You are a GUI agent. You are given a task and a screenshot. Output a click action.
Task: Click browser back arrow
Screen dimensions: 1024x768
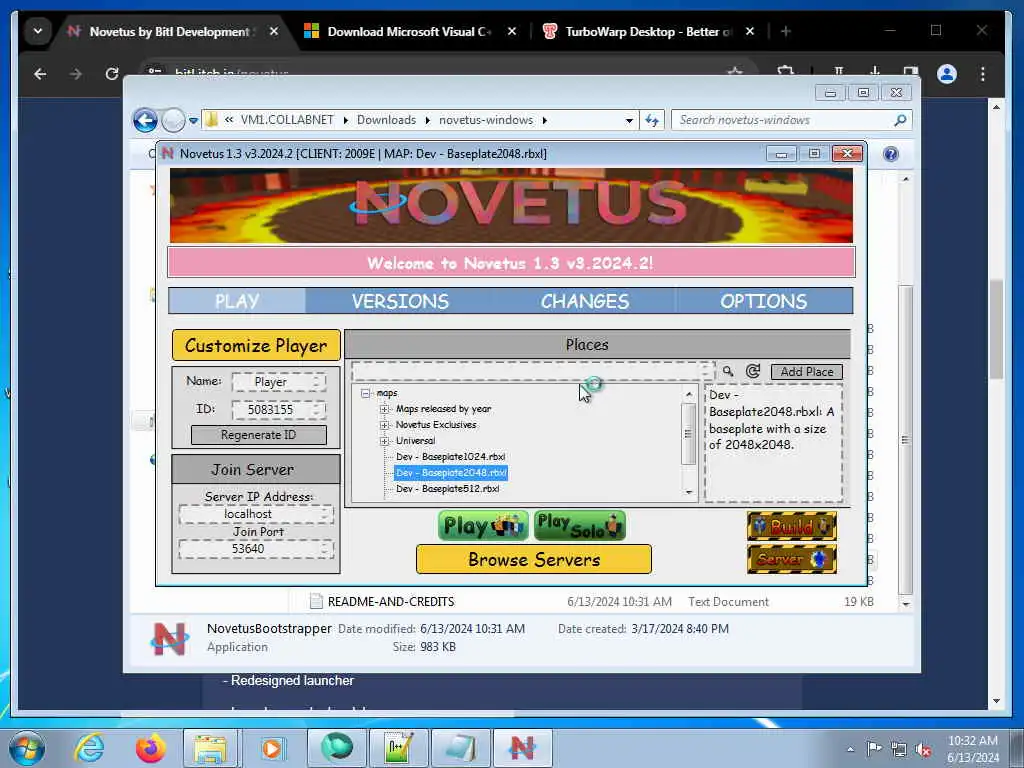40,74
